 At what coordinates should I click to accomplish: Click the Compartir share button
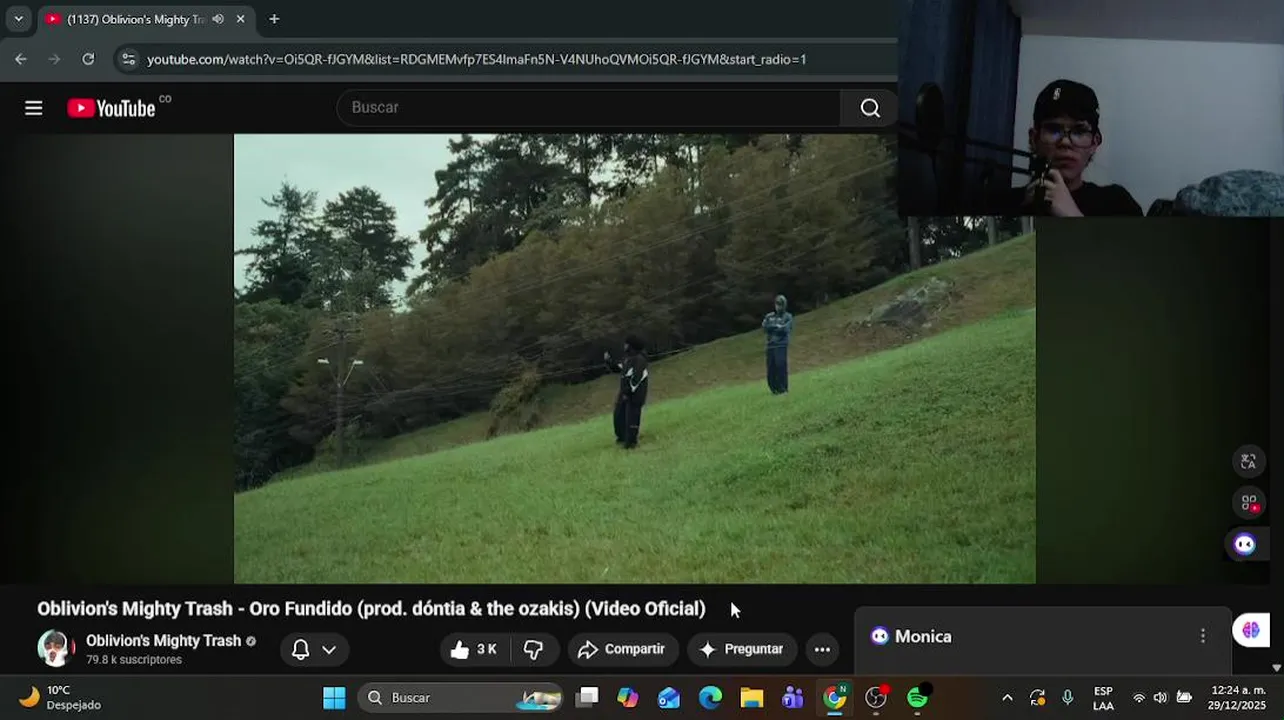pyautogui.click(x=622, y=650)
